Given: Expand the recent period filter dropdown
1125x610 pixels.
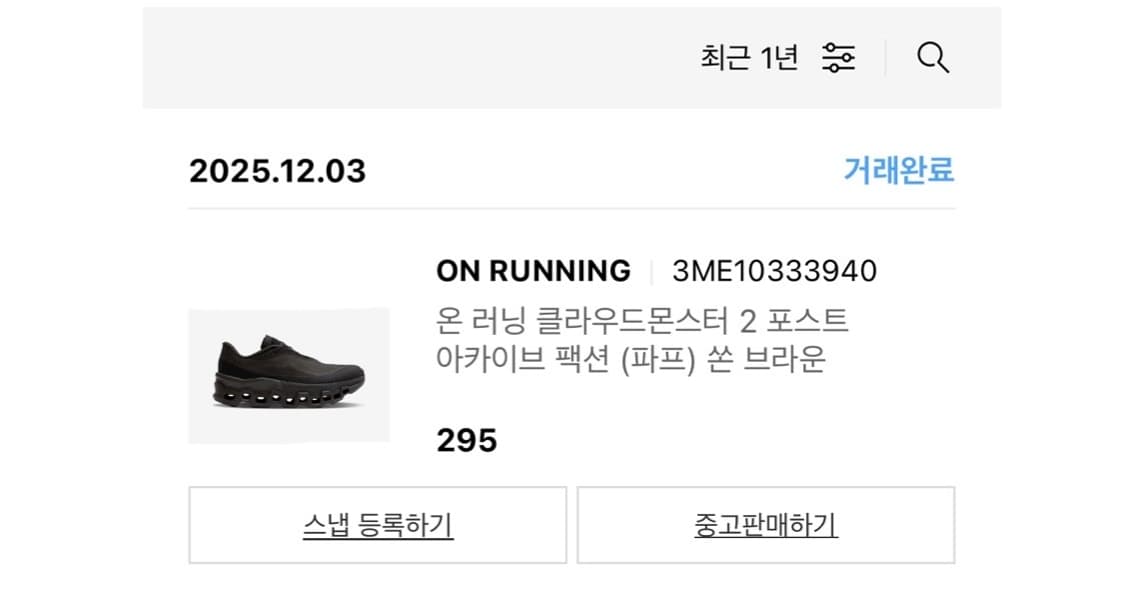Looking at the screenshot, I should tap(747, 57).
